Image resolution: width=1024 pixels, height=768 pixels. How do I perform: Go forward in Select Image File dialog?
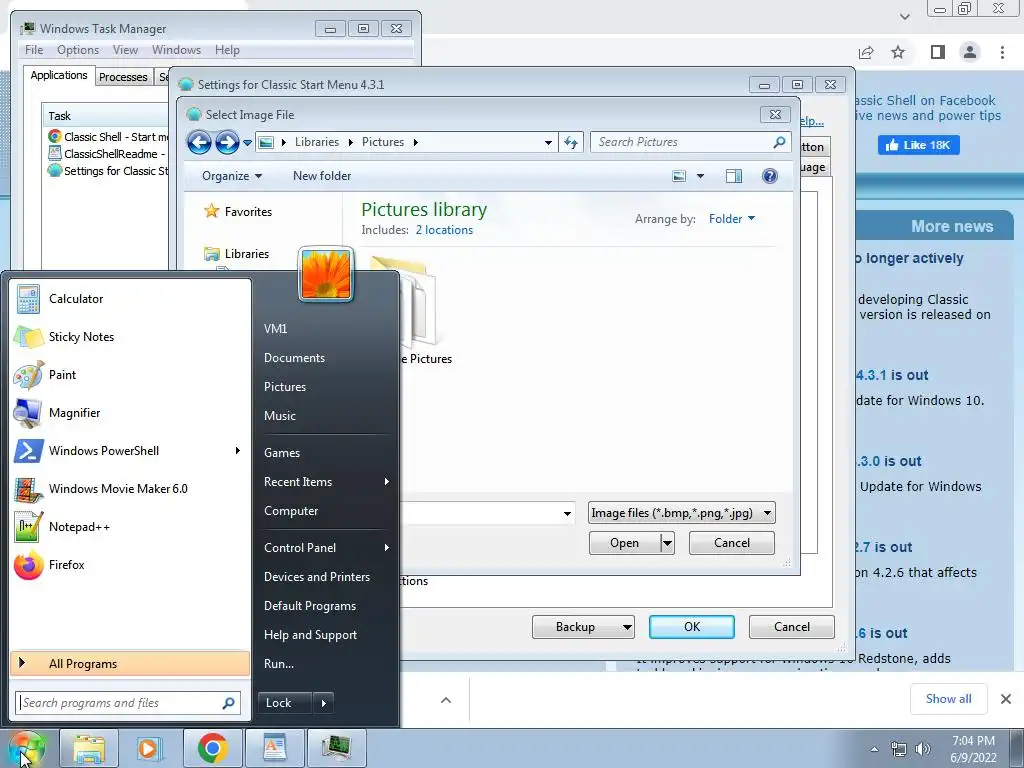227,142
